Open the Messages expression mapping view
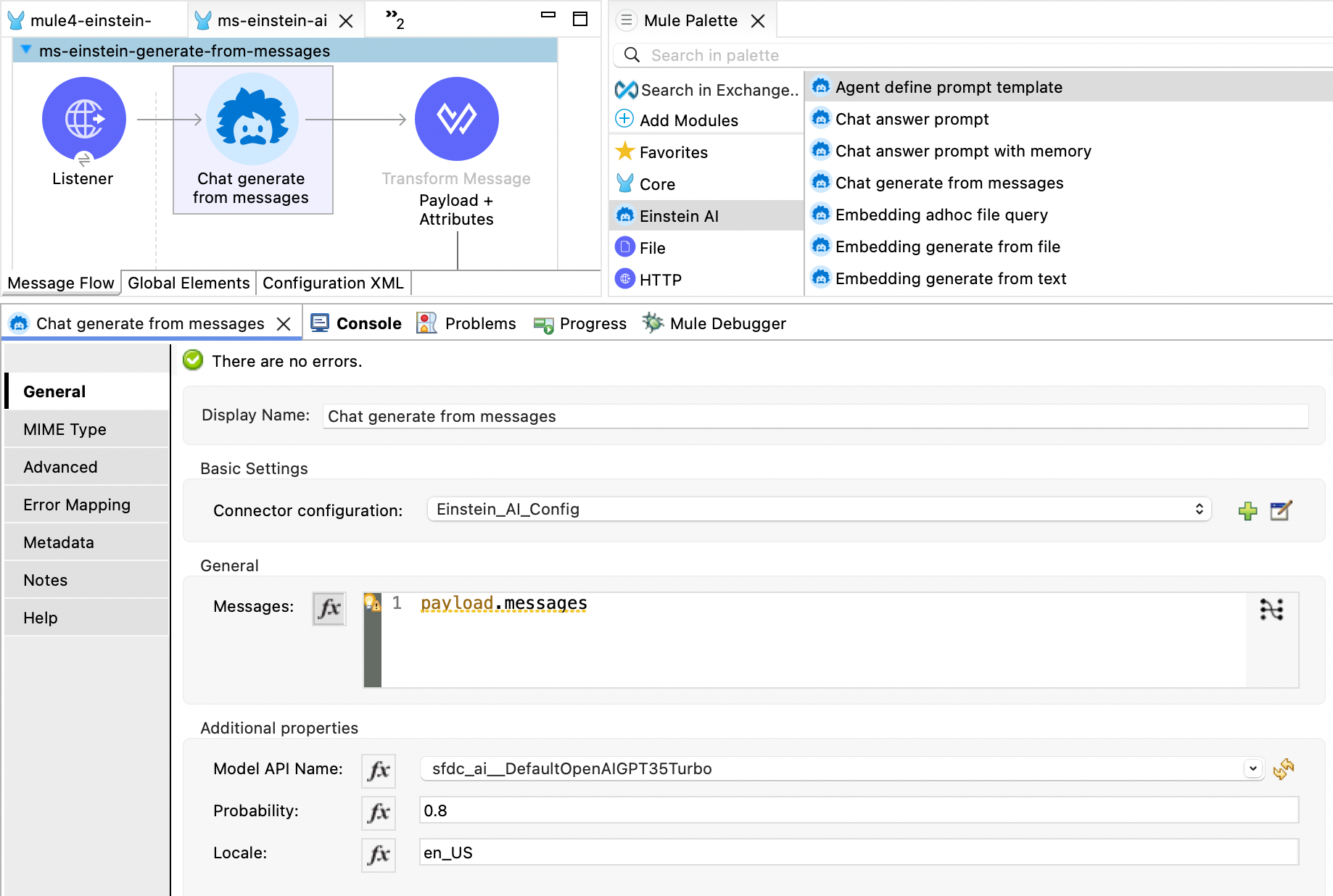This screenshot has width=1333, height=896. point(1271,609)
